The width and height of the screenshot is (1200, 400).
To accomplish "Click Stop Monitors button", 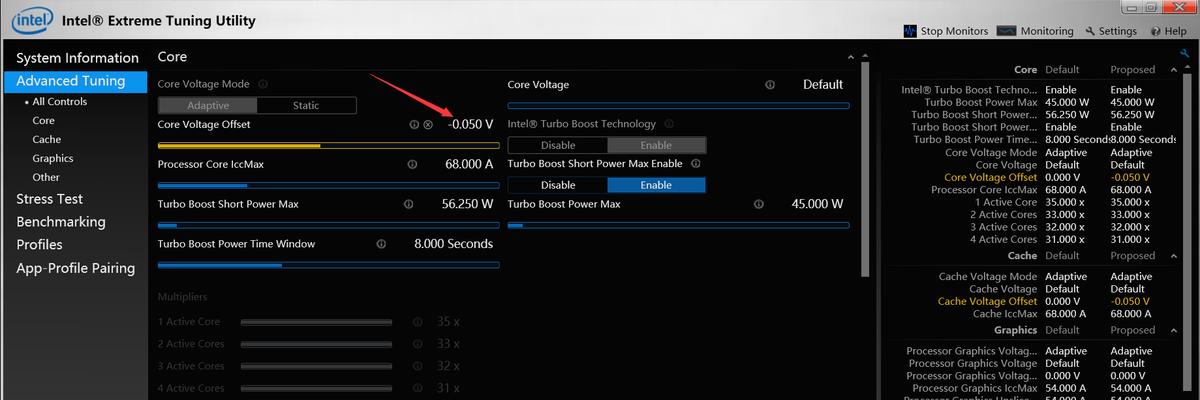I will [x=946, y=31].
